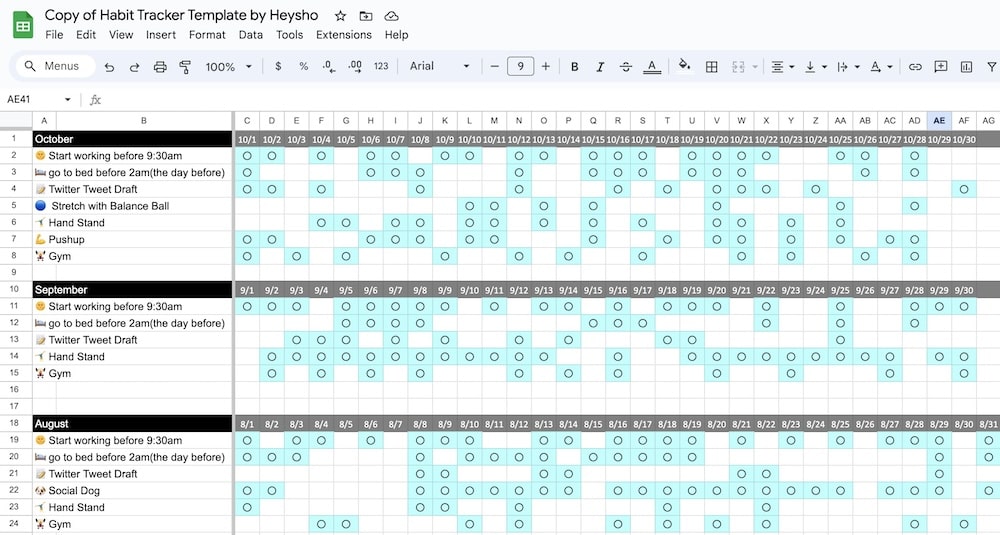
Task: Increase font size with plus button
Action: [546, 67]
